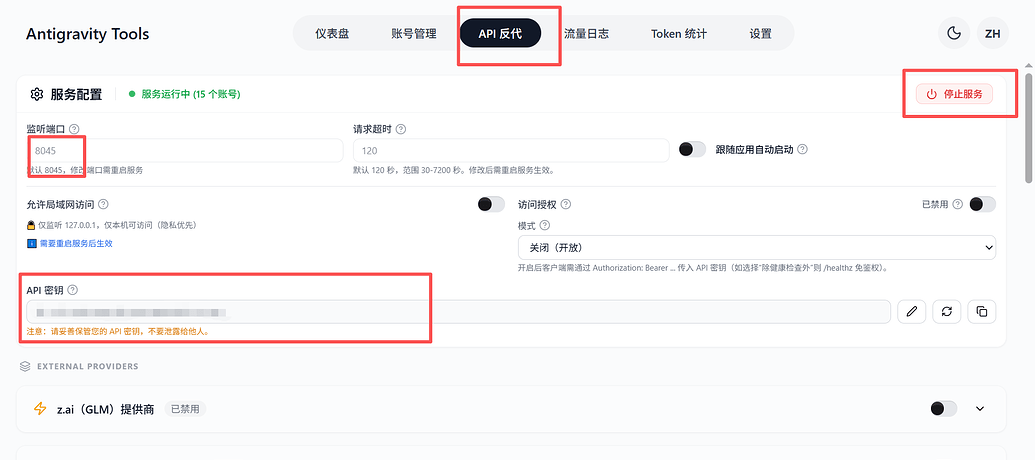
Task: Show help icon beside API 密钥
Action: 73,290
